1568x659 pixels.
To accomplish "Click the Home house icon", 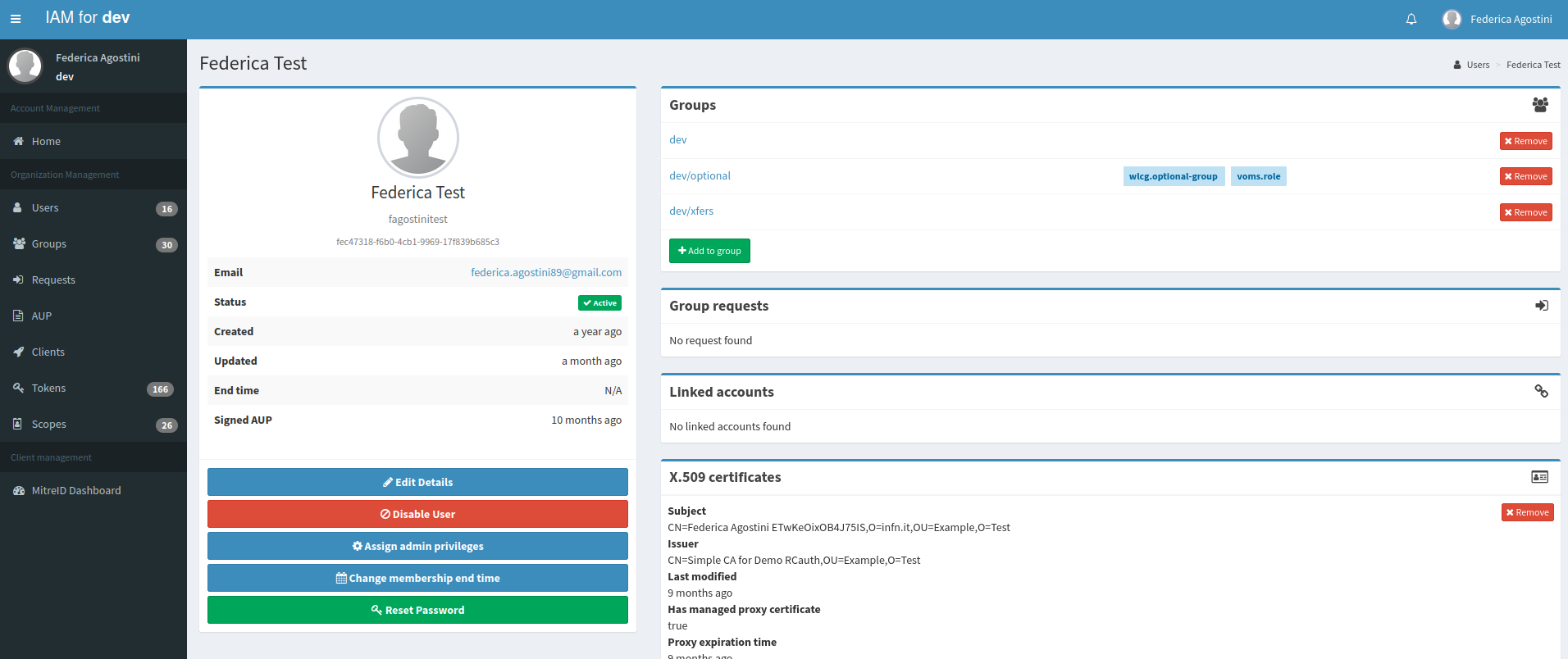I will coord(18,141).
